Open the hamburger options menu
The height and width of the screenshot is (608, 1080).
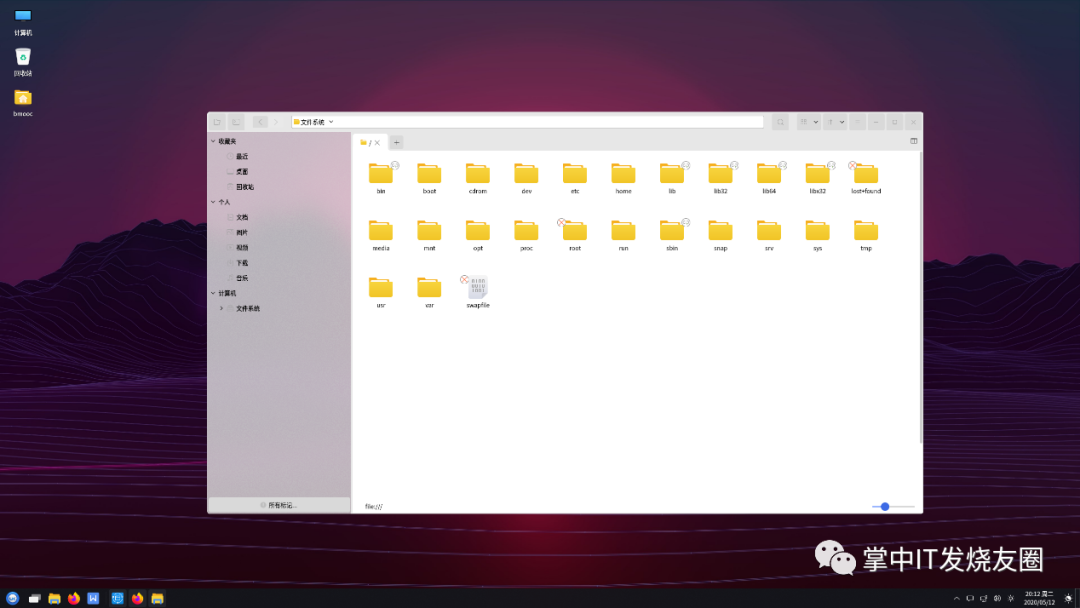pyautogui.click(x=858, y=122)
